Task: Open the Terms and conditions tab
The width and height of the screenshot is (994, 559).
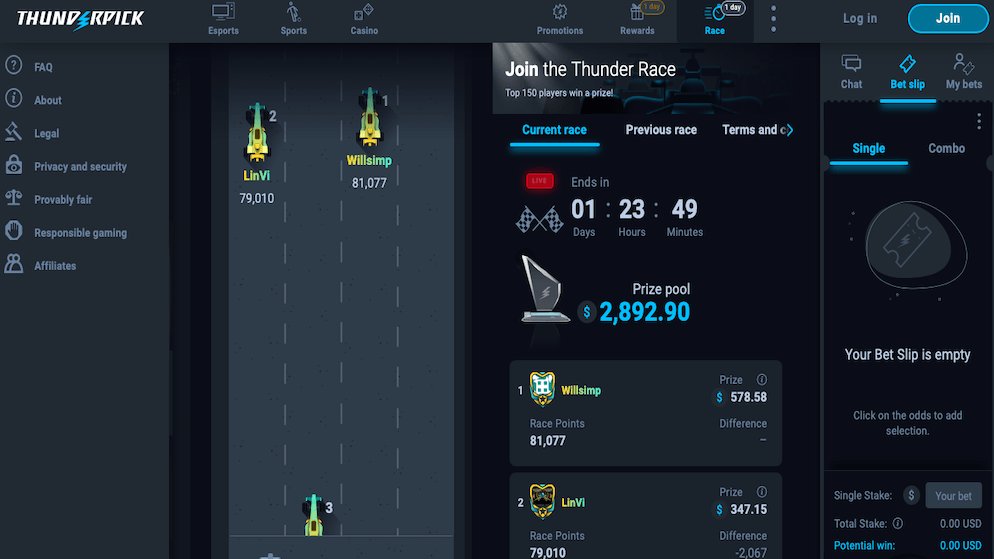Action: click(752, 130)
